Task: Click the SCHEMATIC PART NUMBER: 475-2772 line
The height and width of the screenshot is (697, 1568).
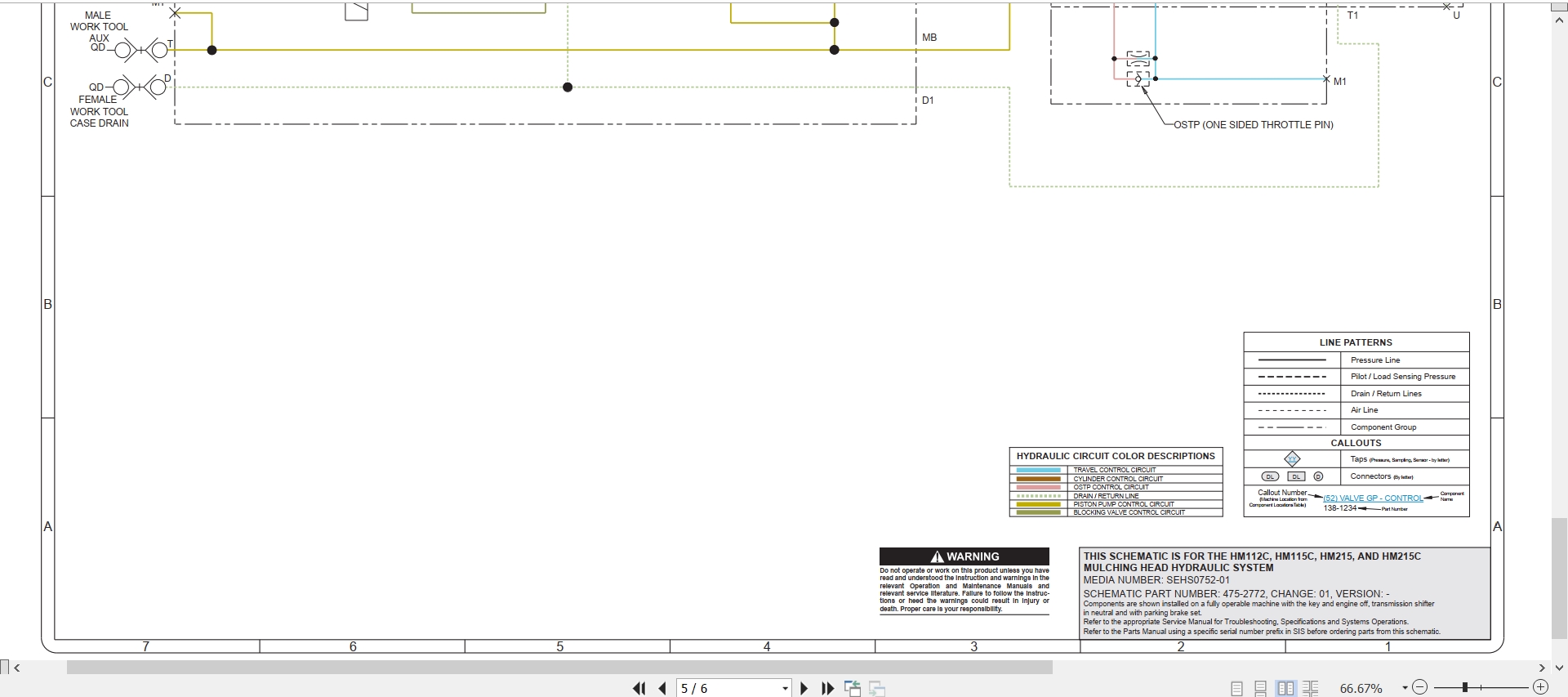Action: (x=1236, y=594)
